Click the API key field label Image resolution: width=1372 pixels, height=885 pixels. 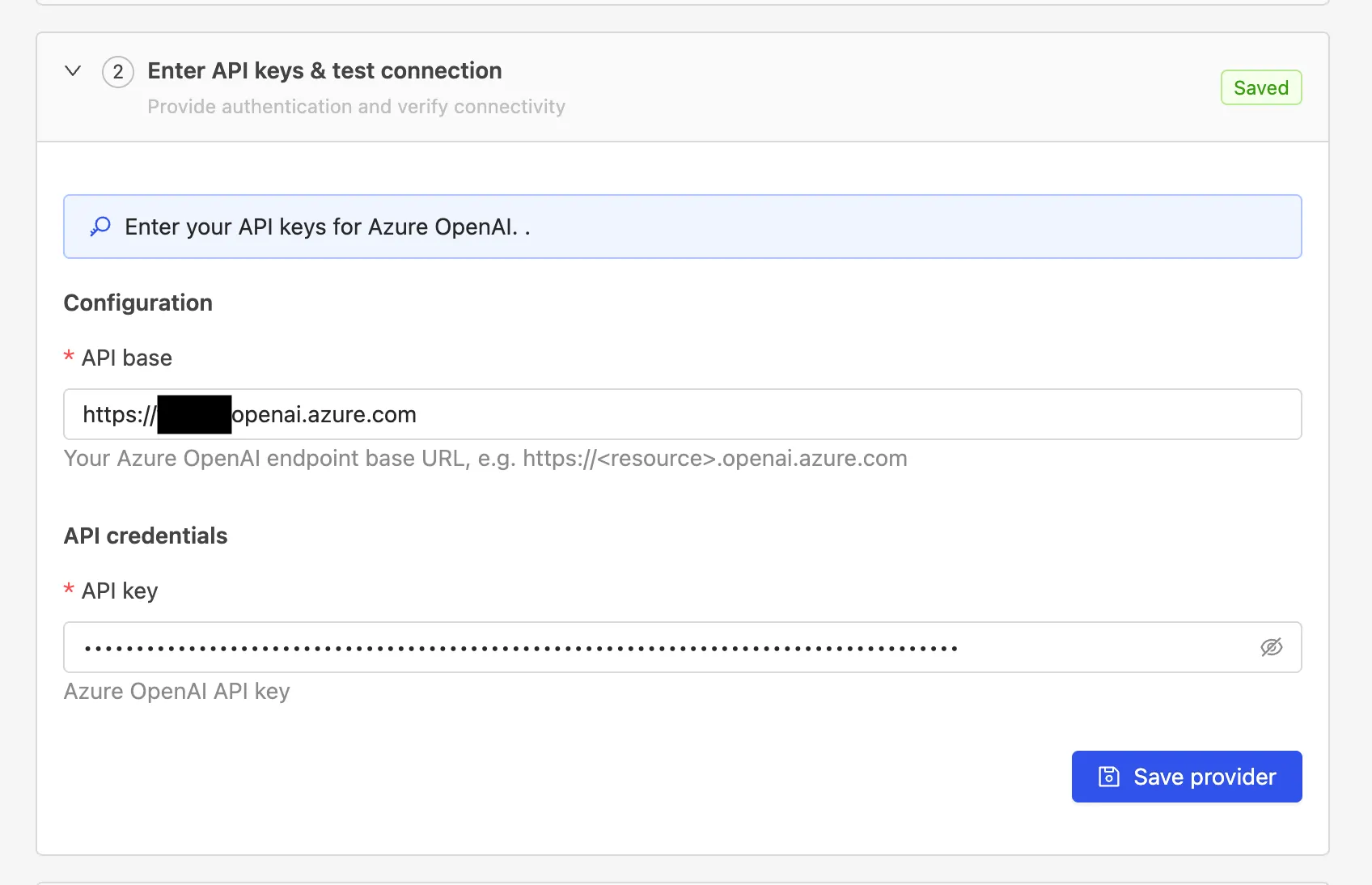click(120, 591)
